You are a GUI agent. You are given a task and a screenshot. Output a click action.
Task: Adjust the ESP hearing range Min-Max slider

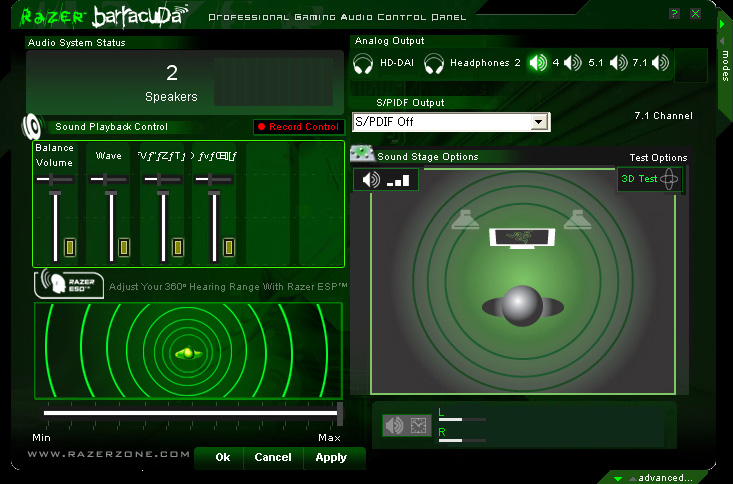click(192, 413)
